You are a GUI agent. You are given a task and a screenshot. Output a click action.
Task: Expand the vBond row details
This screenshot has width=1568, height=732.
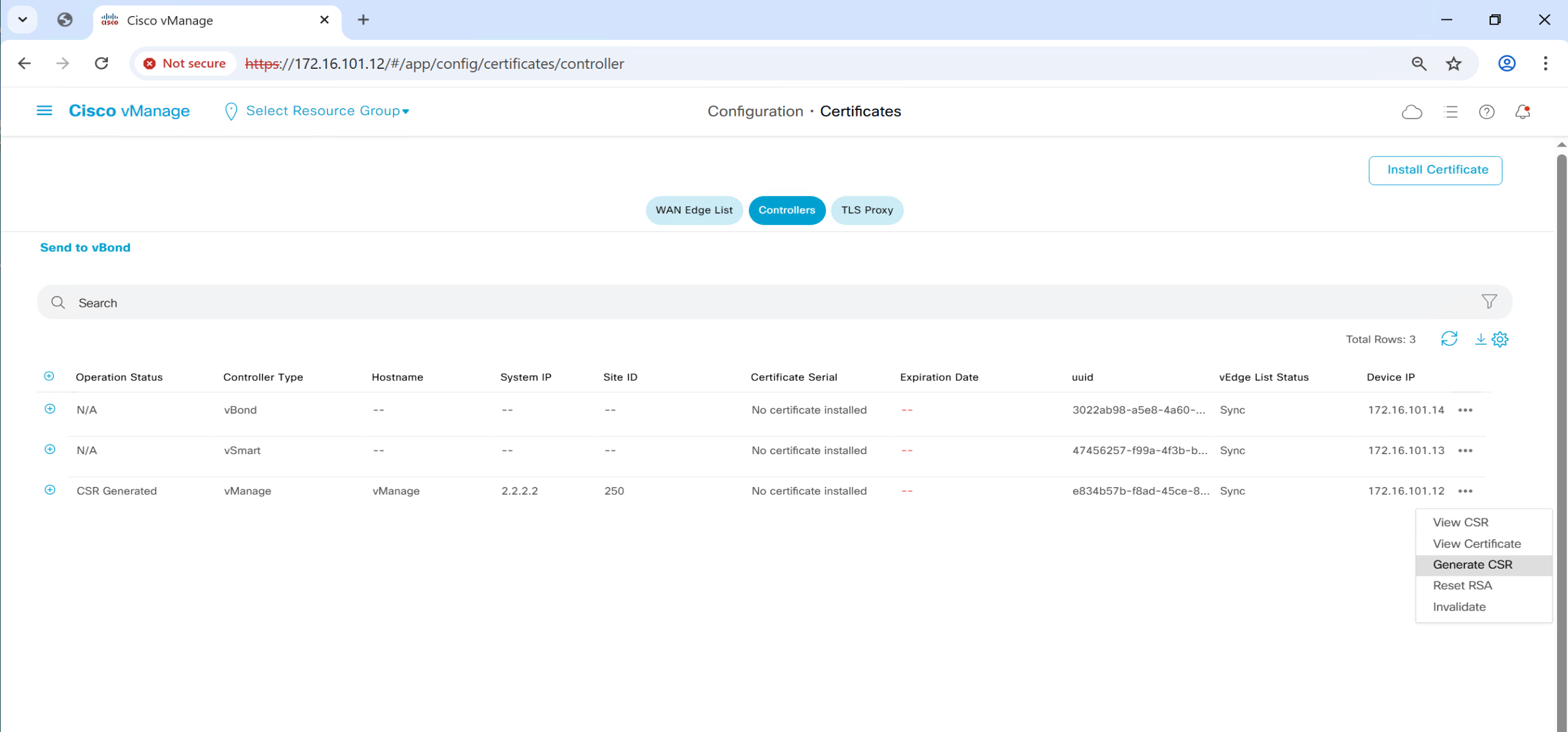click(x=50, y=409)
